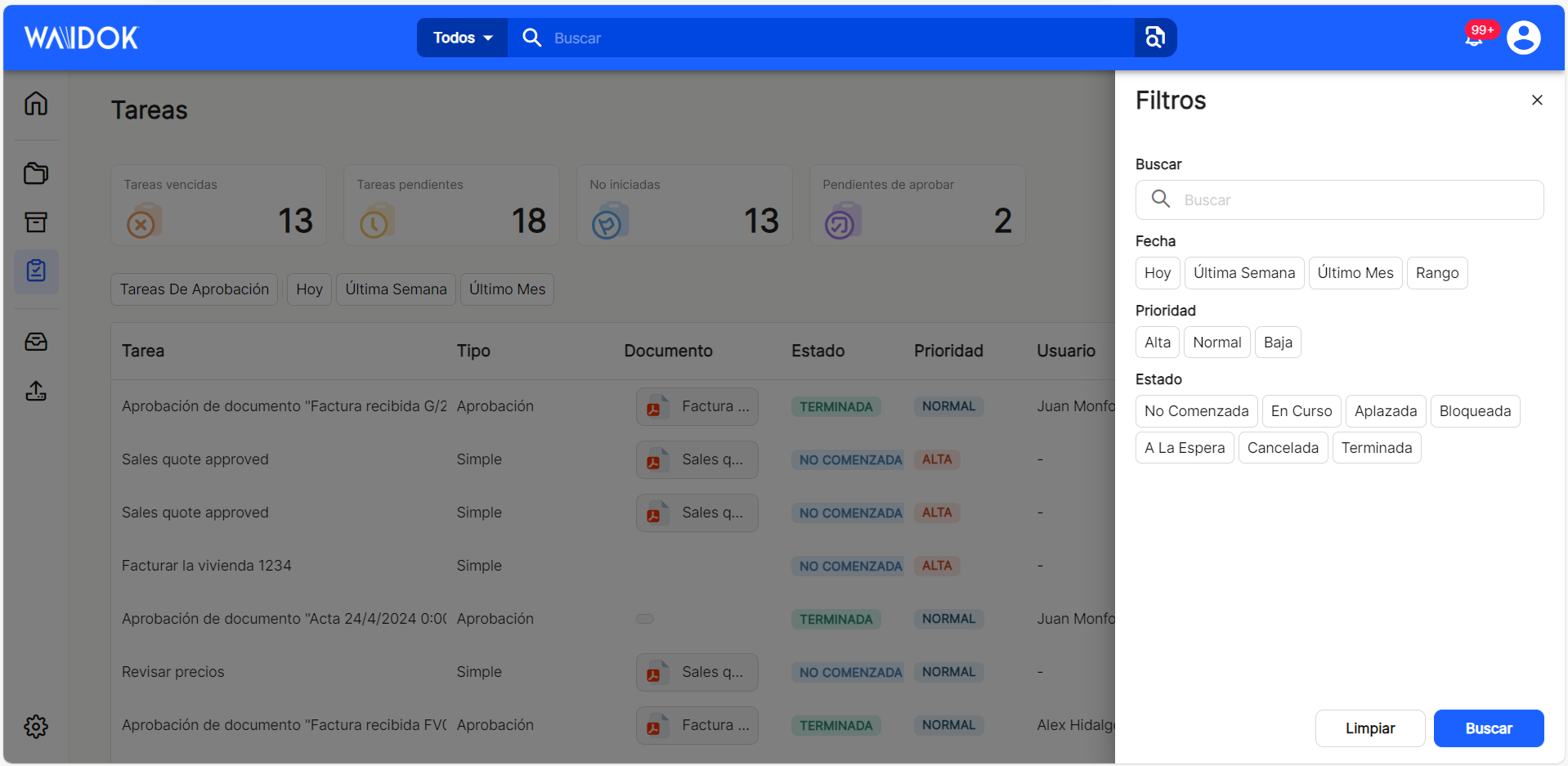The width and height of the screenshot is (1568, 766).
Task: Open Acta 24/4/2024 approval task
Action: (284, 619)
